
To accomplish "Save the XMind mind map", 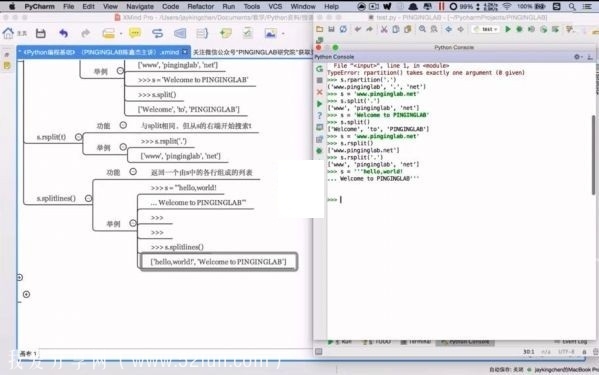I will pyautogui.click(x=40, y=34).
